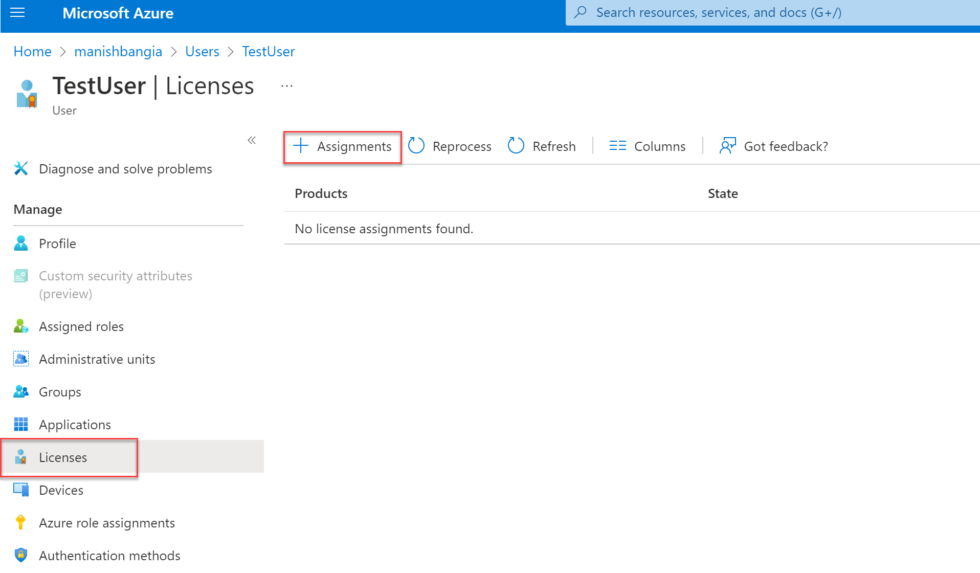Click the Groups people icon
Viewport: 980px width, 573px height.
click(21, 392)
